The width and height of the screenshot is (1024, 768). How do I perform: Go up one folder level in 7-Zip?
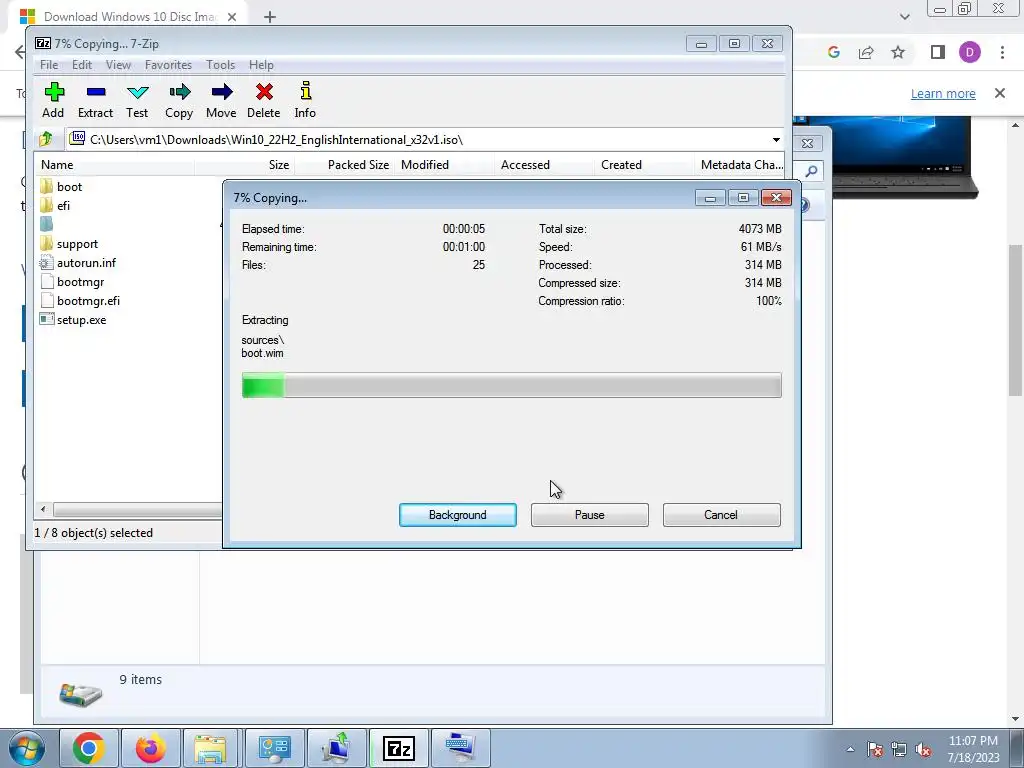click(x=46, y=139)
